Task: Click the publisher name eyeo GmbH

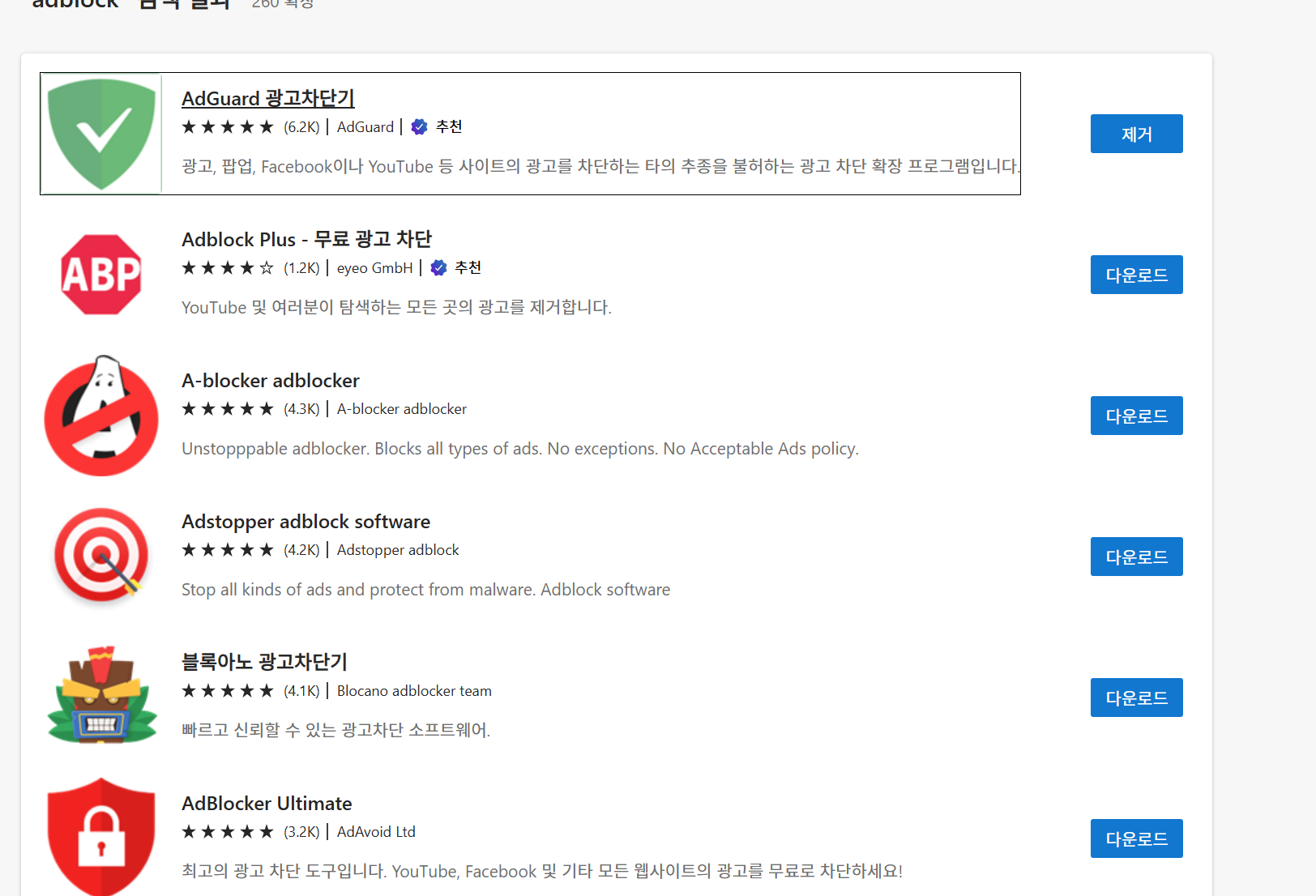Action: (374, 268)
